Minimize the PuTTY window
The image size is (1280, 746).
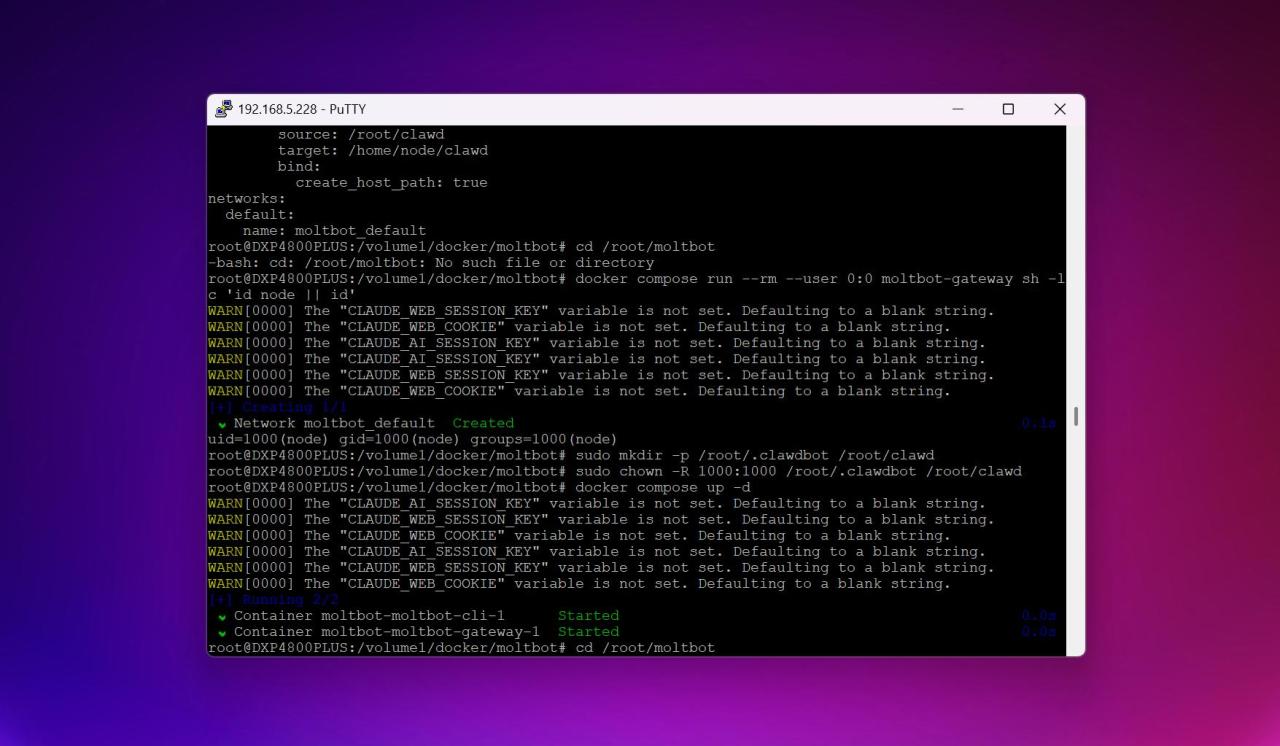tap(958, 109)
